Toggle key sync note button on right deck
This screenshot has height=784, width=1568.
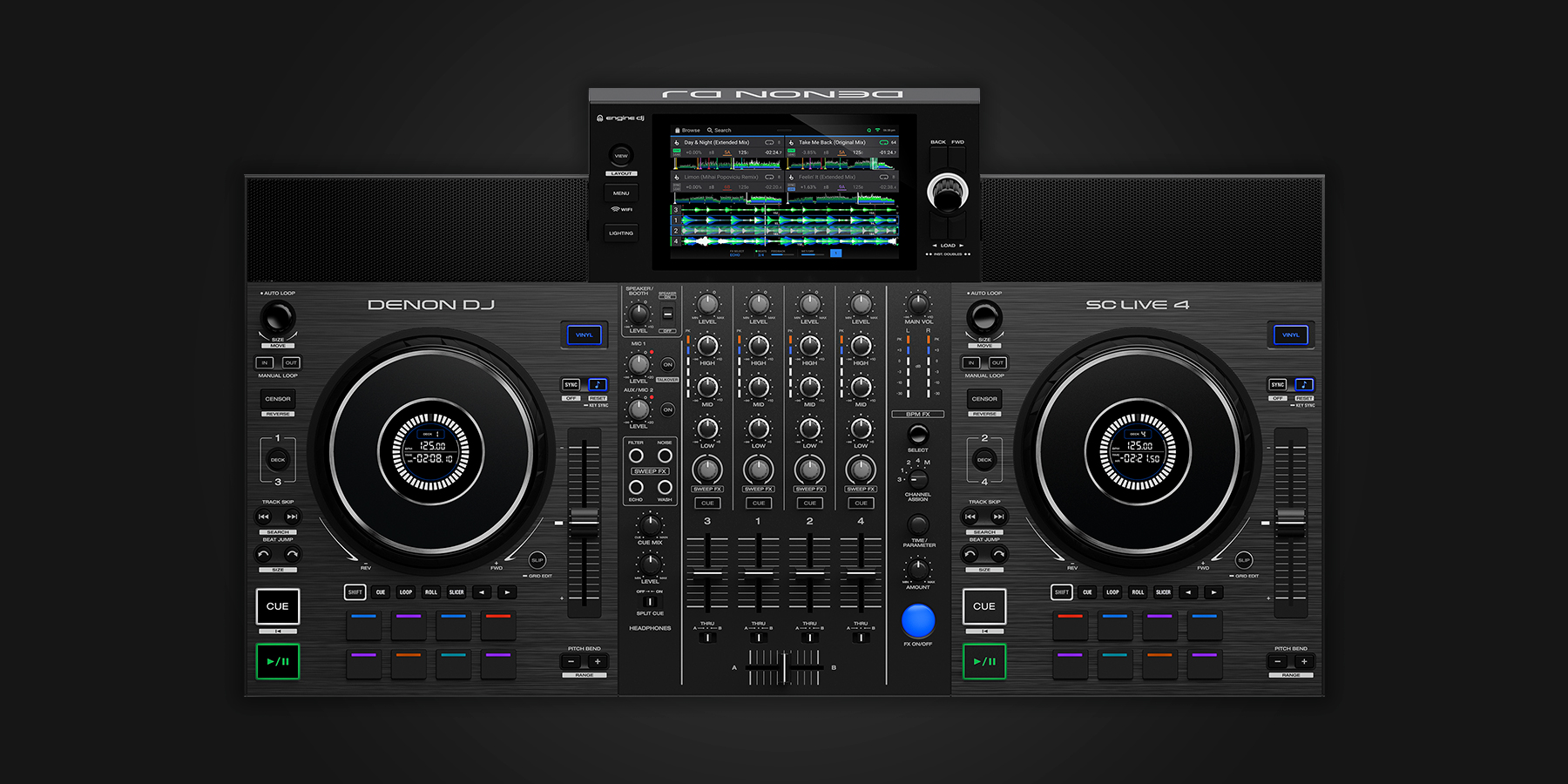[1304, 384]
